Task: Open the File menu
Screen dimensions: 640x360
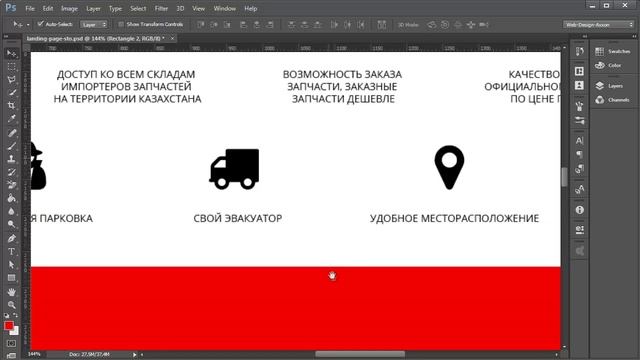Action: point(30,8)
